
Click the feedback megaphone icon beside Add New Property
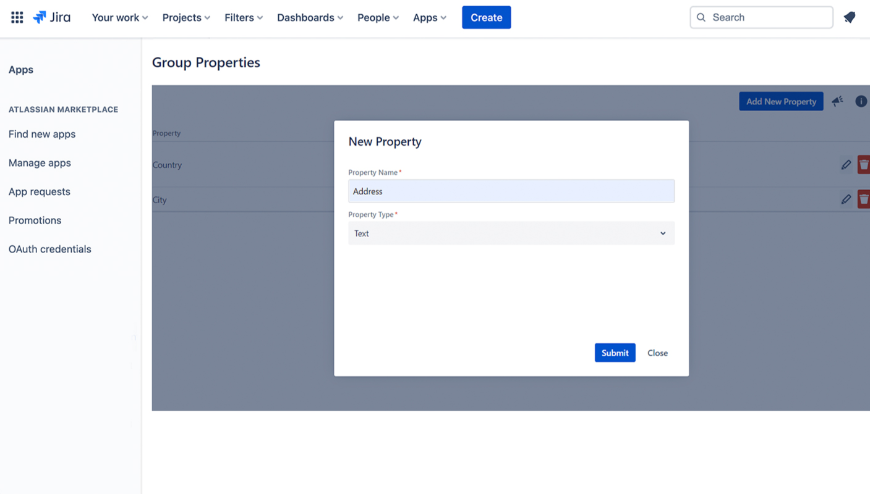coord(837,101)
